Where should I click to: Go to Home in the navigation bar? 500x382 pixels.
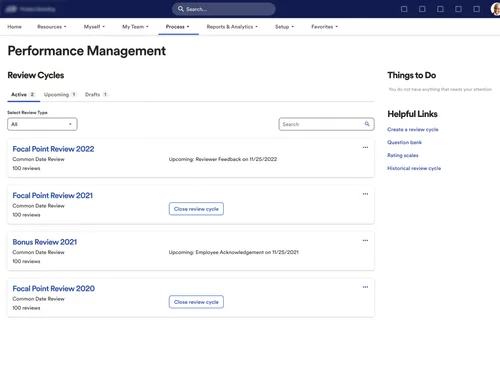pyautogui.click(x=14, y=27)
